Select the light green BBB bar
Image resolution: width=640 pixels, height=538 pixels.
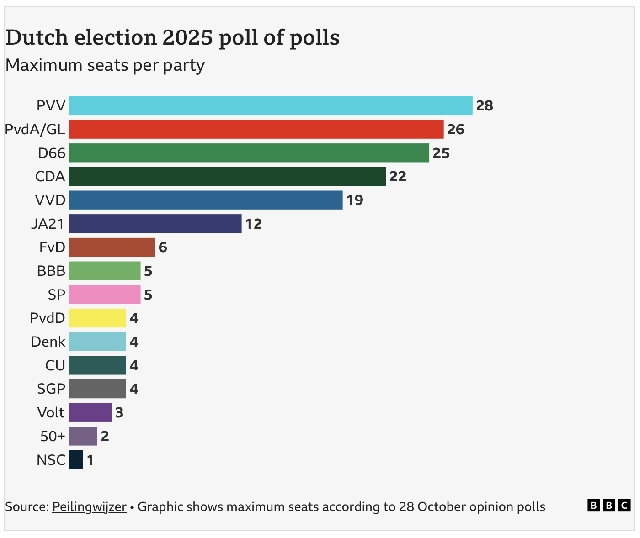[x=105, y=271]
